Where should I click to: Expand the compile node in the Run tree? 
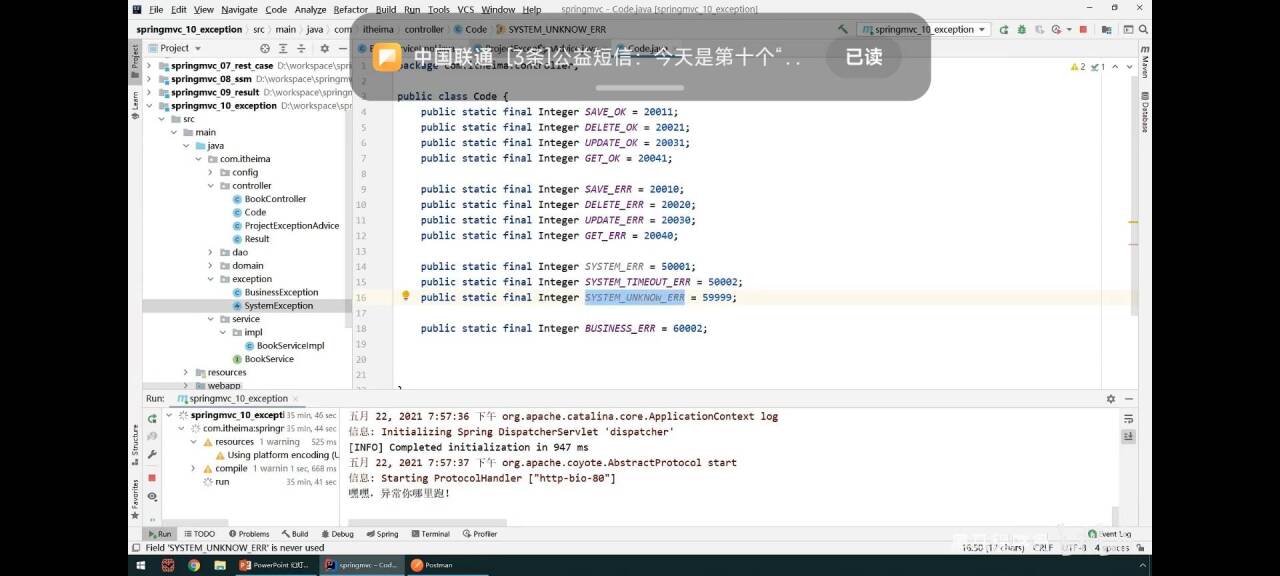click(x=193, y=468)
